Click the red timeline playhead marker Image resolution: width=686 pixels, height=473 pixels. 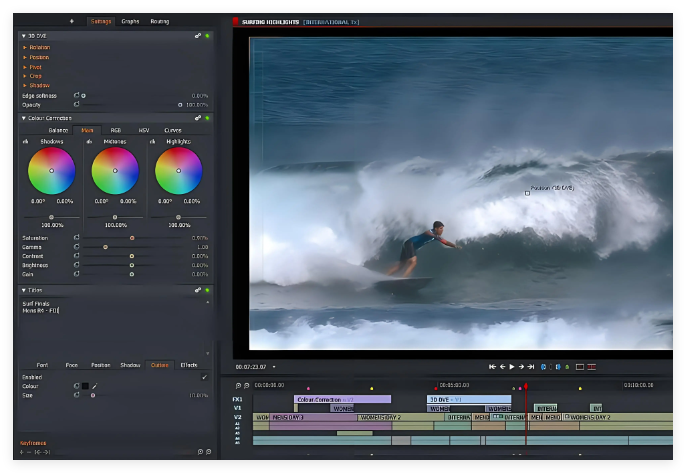point(526,386)
